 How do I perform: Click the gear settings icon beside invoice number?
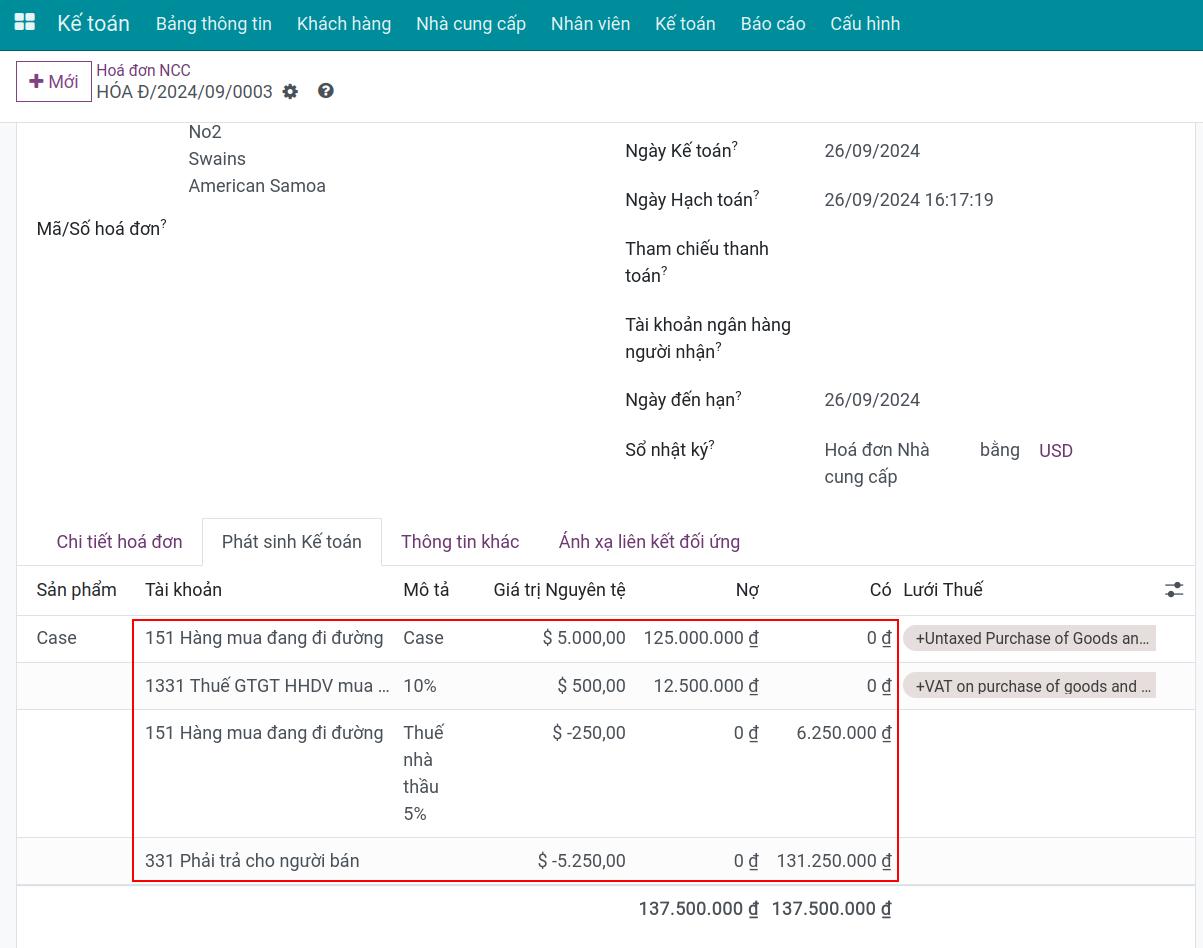click(x=290, y=92)
